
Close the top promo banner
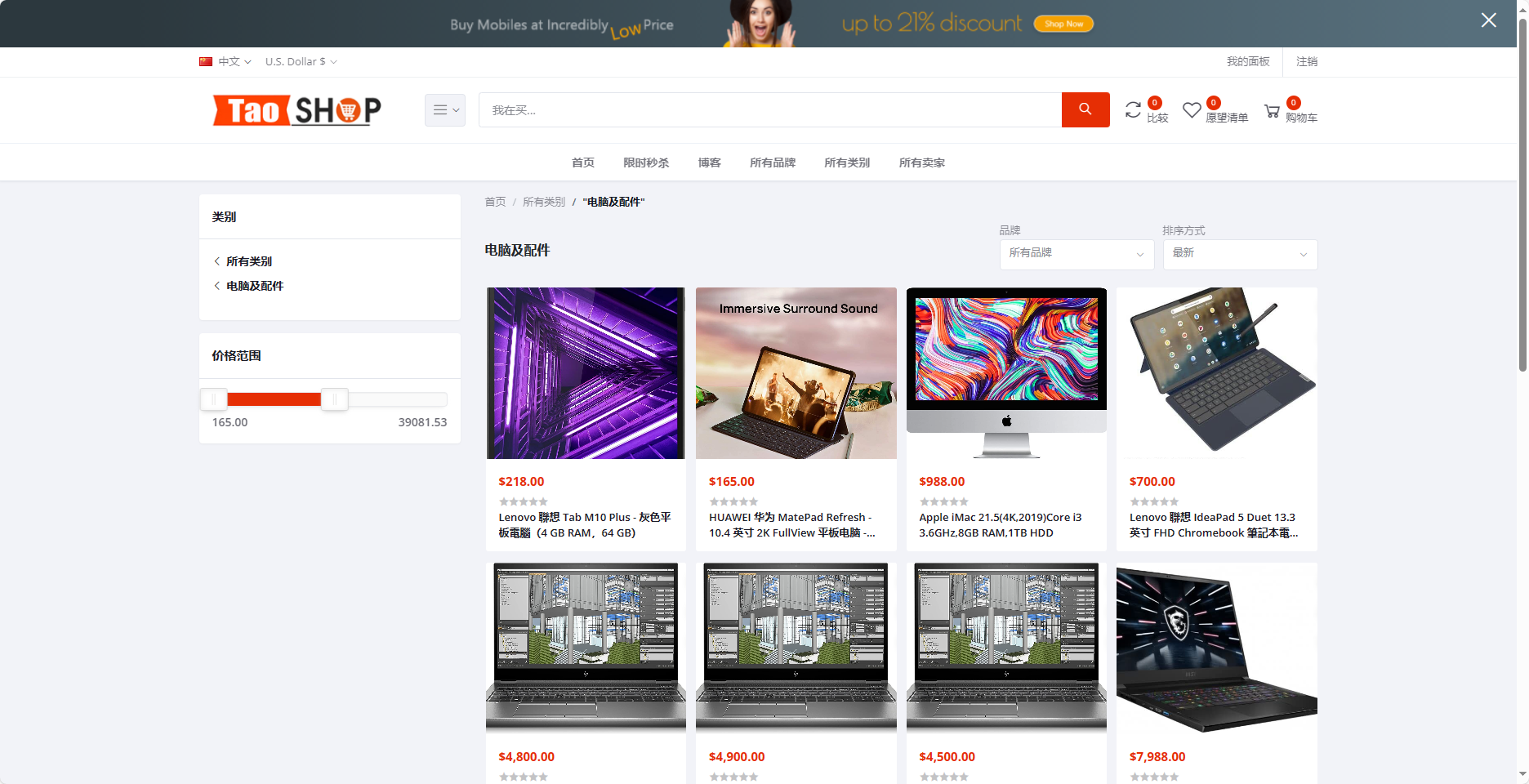coord(1489,20)
